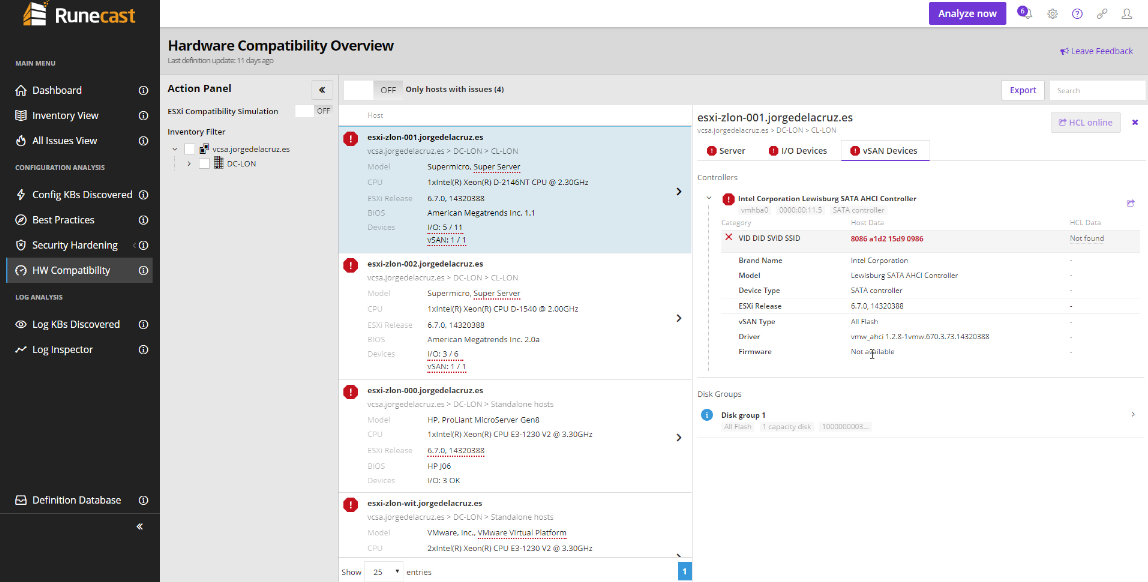Click info icon next to HW Compatibility
This screenshot has height=582, width=1148.
pyautogui.click(x=144, y=270)
